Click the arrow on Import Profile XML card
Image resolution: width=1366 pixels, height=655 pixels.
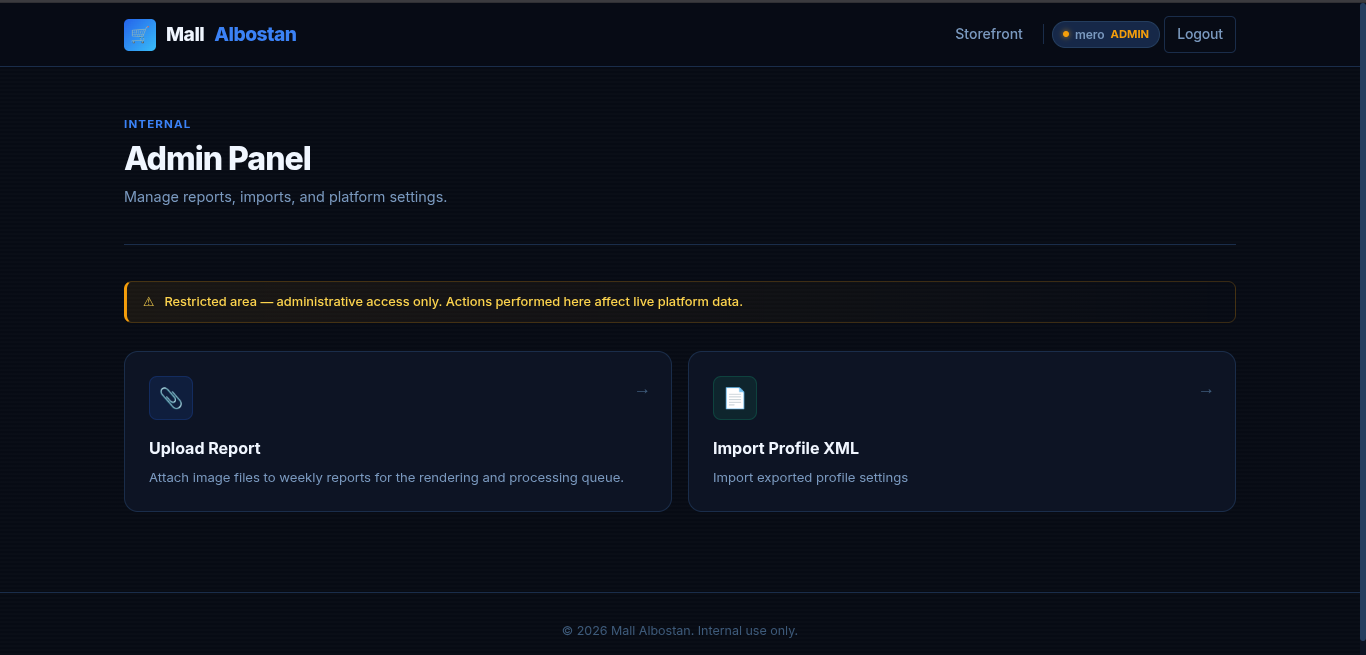pos(1206,391)
